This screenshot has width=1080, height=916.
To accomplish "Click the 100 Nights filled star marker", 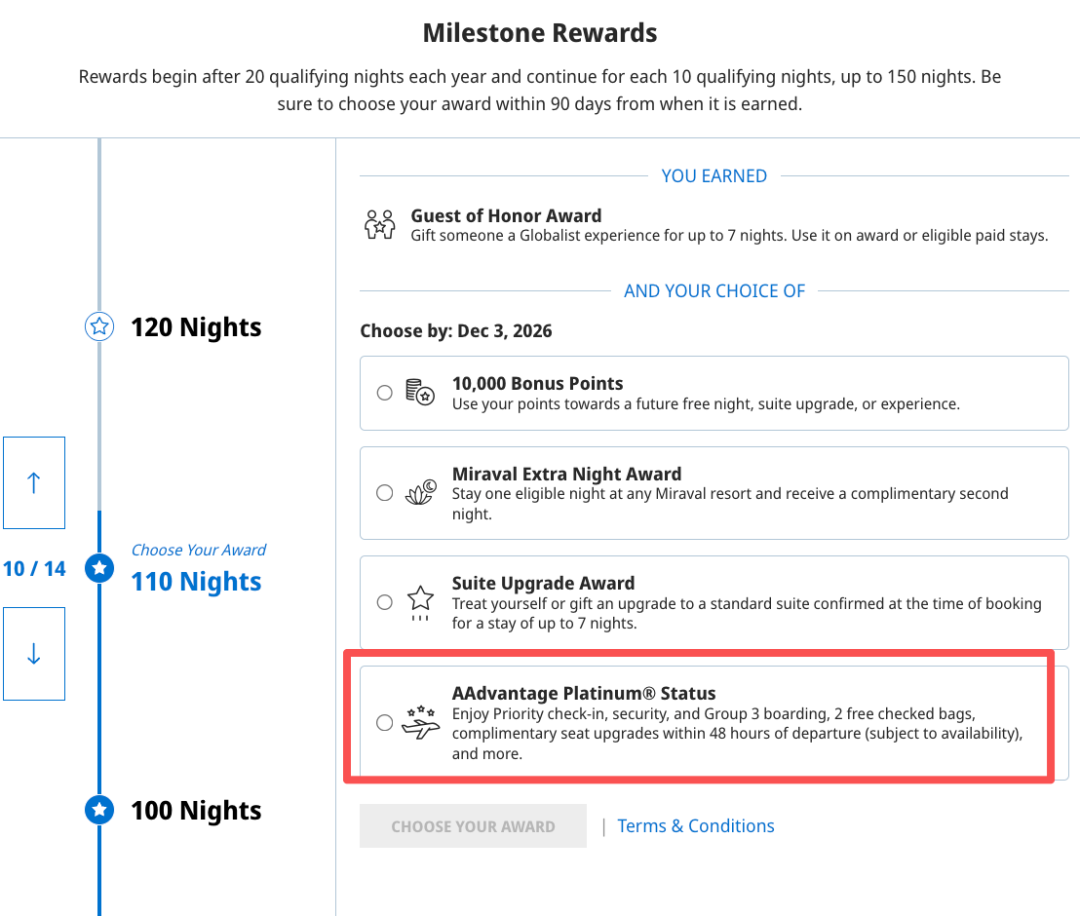I will [99, 810].
